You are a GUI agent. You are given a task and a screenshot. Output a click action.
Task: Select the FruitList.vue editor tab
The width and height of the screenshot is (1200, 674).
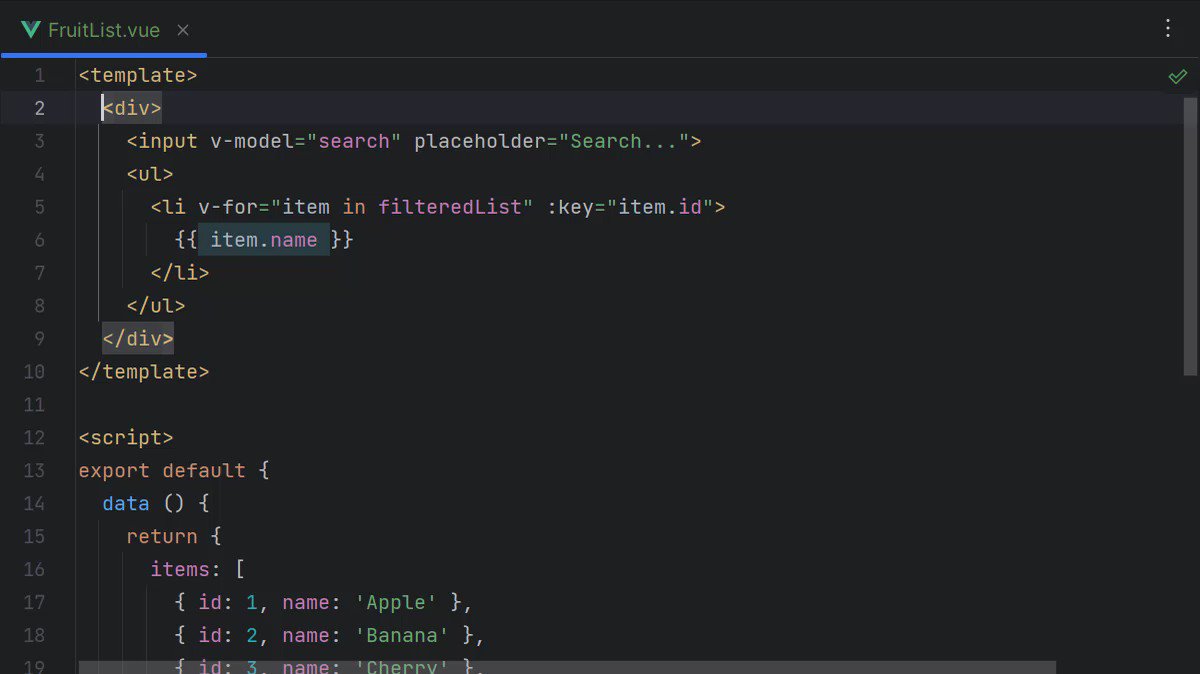point(104,30)
